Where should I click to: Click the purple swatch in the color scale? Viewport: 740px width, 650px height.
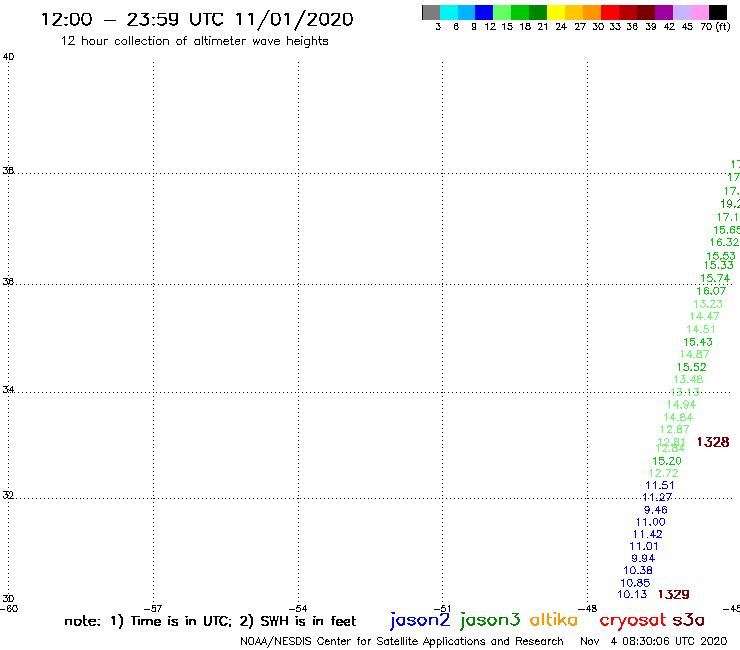pos(664,12)
